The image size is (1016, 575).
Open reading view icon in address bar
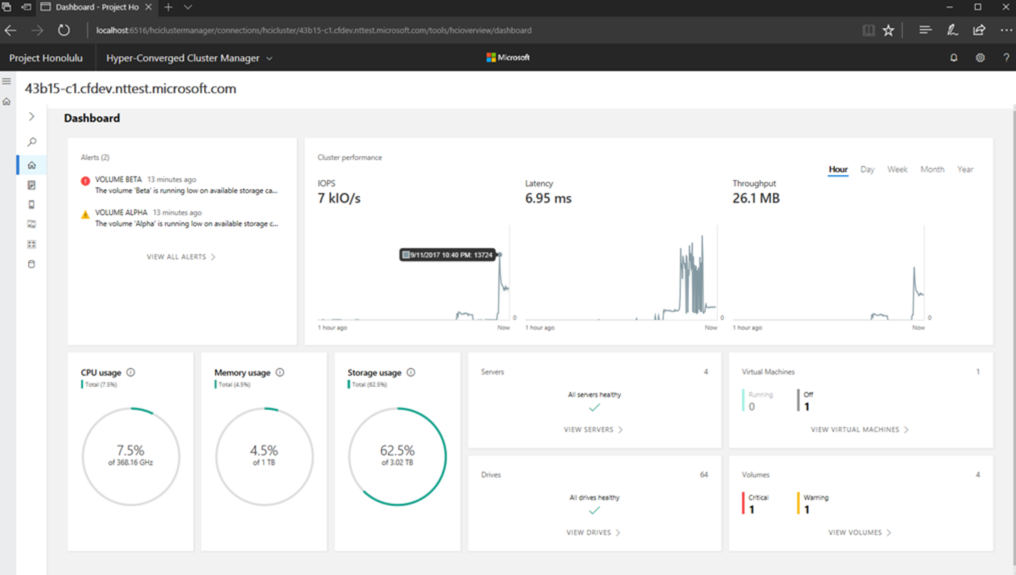[868, 30]
